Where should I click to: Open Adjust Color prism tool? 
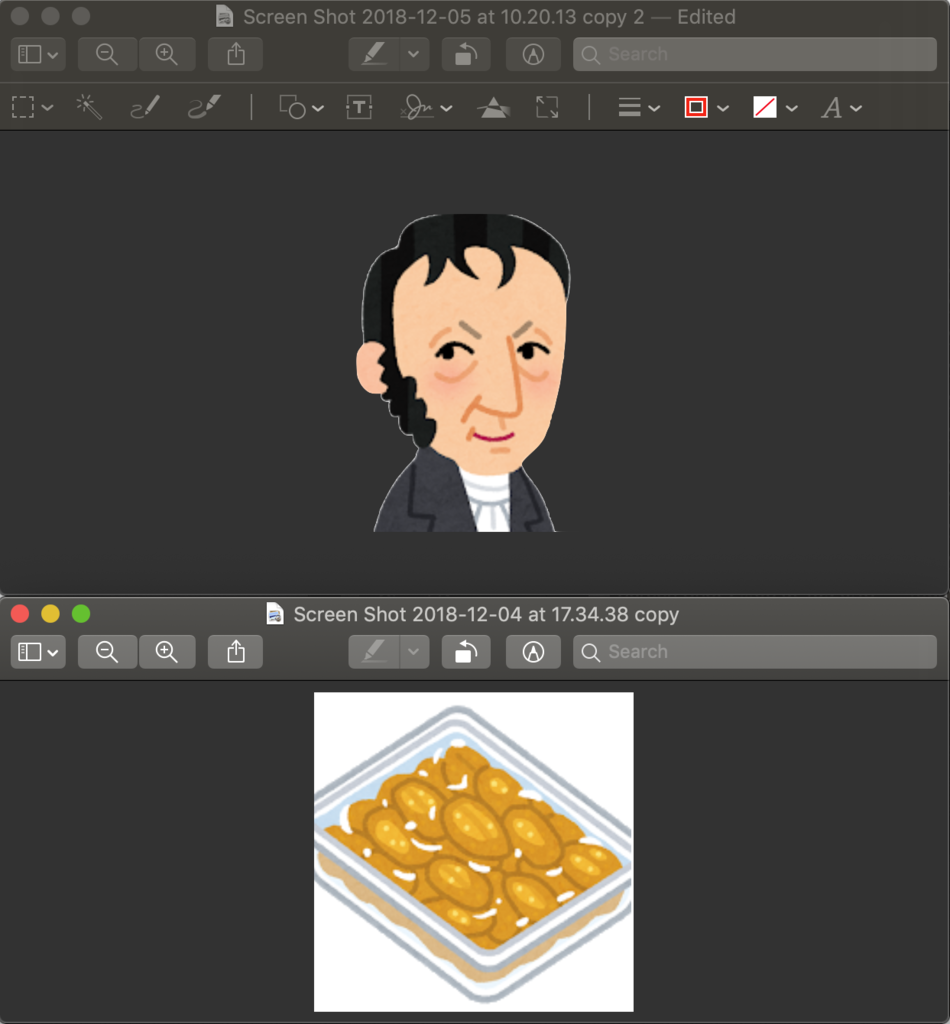tap(494, 107)
